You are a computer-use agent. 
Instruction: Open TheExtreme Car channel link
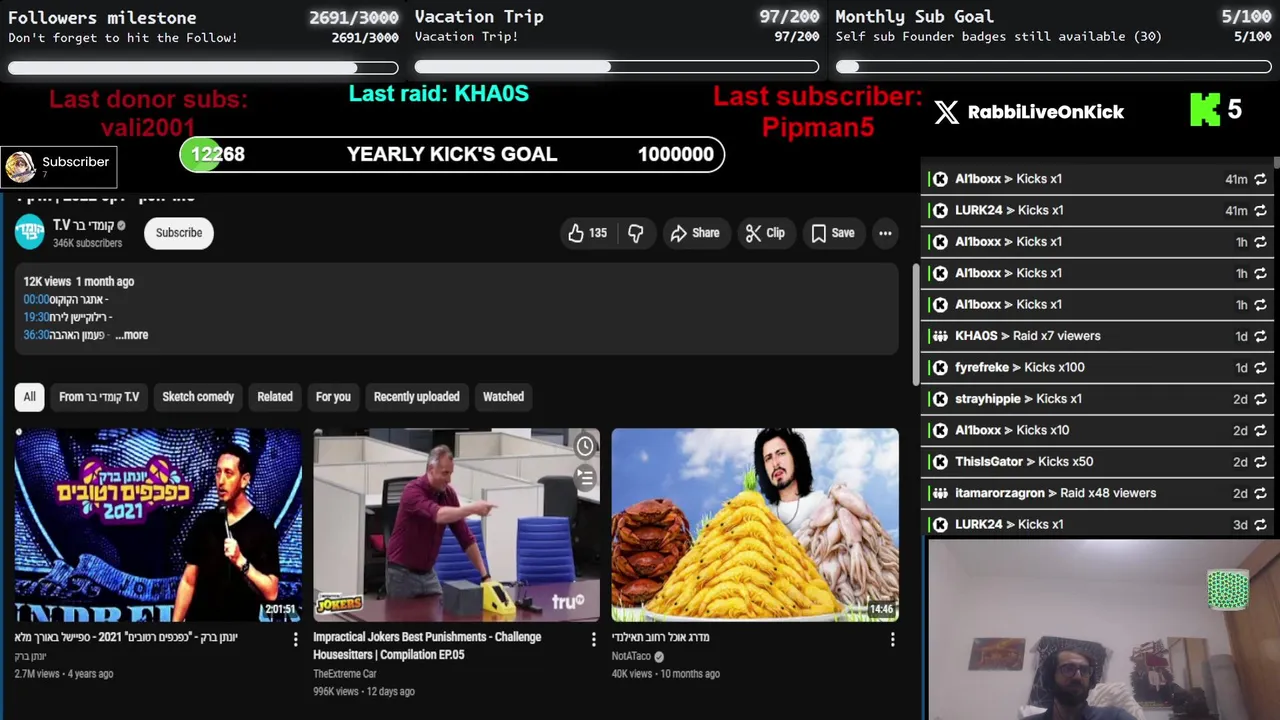[345, 674]
